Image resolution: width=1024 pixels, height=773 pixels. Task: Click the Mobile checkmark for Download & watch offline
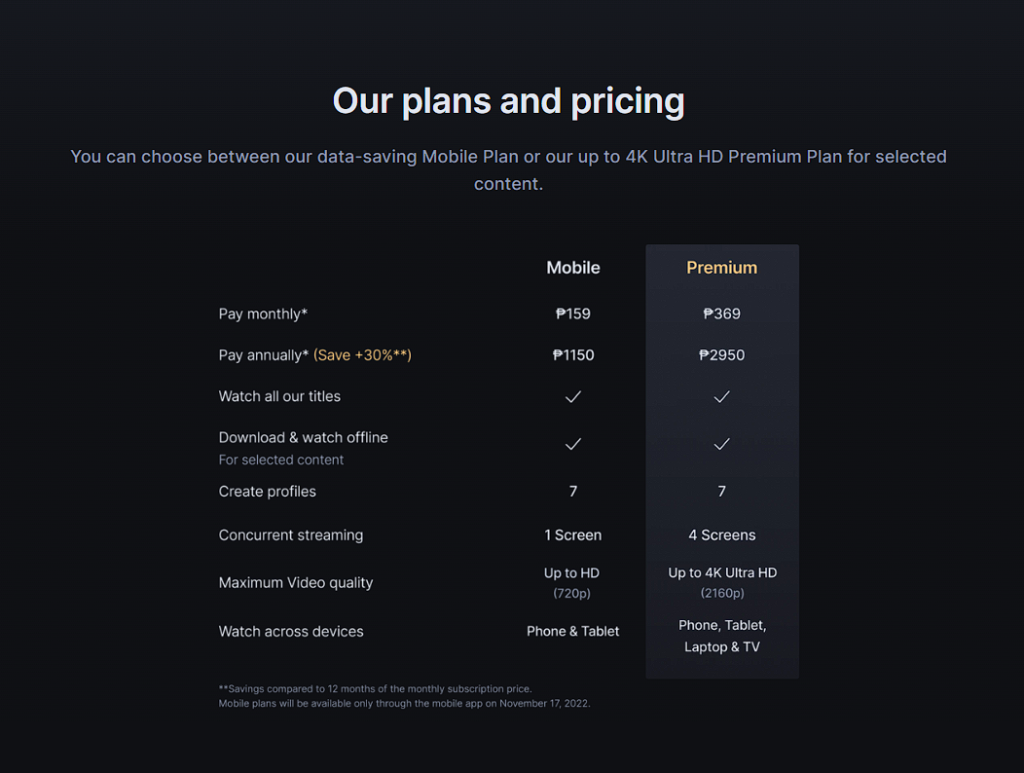pos(573,445)
